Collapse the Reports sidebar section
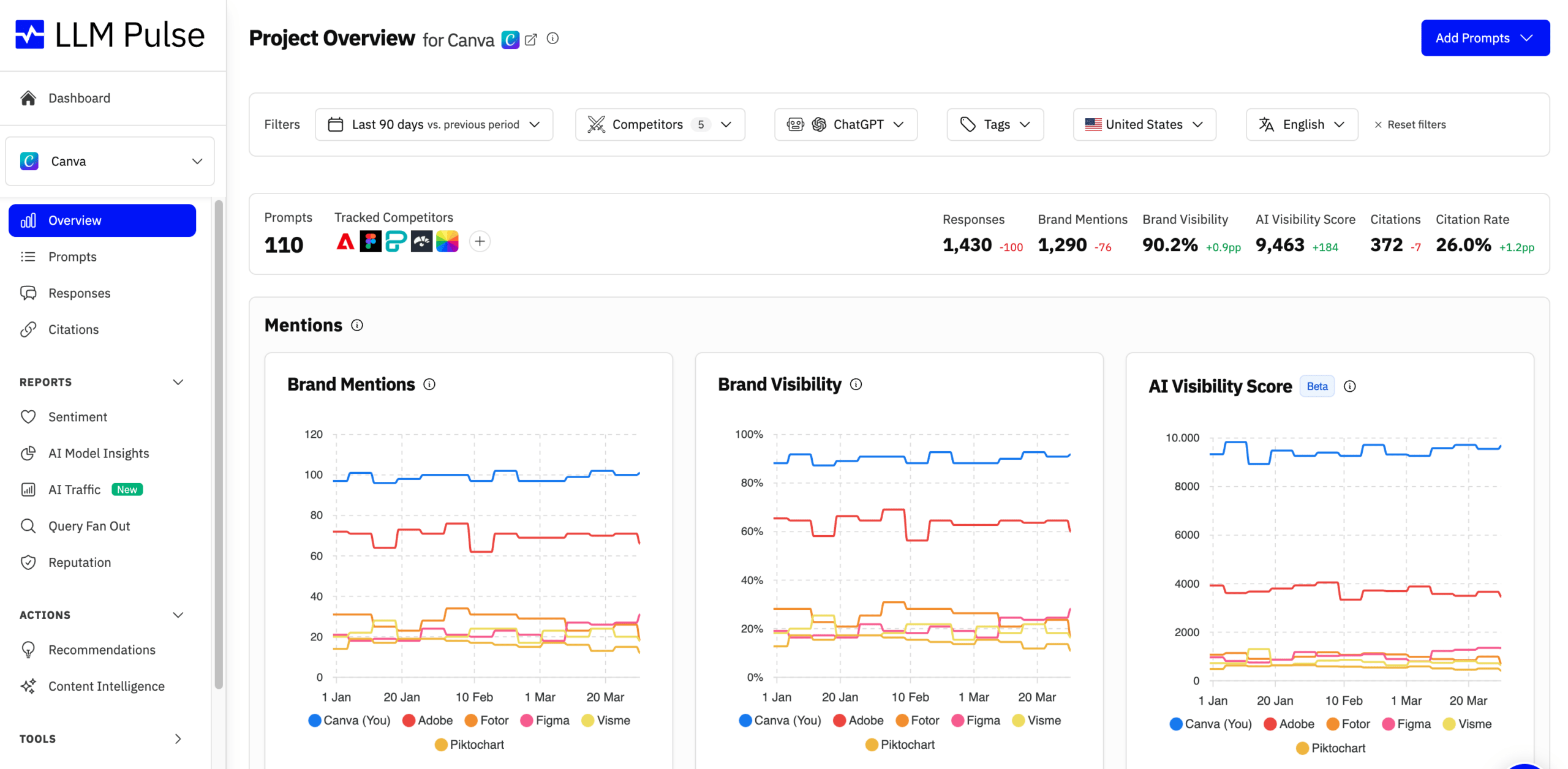Image resolution: width=1568 pixels, height=769 pixels. (x=178, y=382)
